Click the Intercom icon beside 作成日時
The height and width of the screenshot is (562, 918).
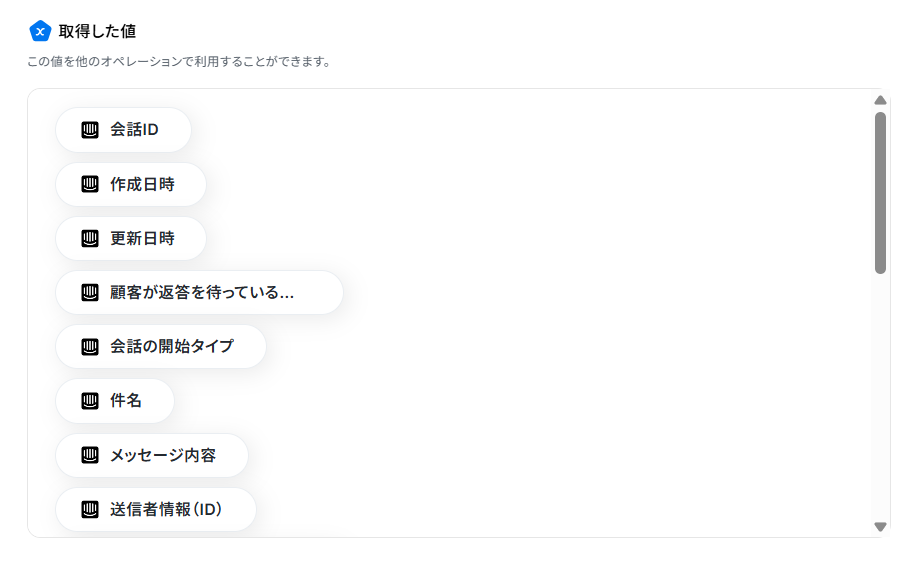(90, 184)
